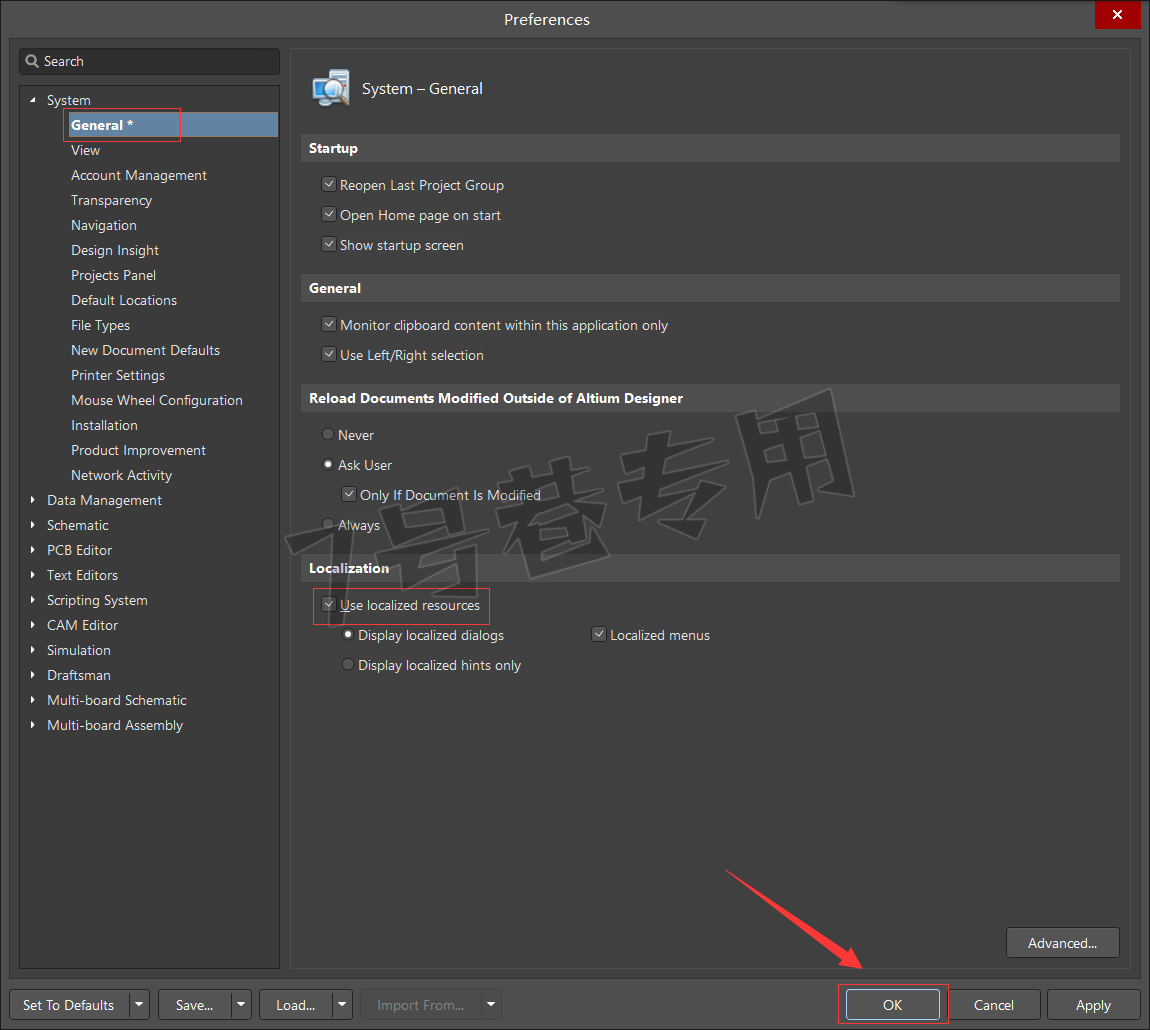Open File Types page

[x=100, y=325]
